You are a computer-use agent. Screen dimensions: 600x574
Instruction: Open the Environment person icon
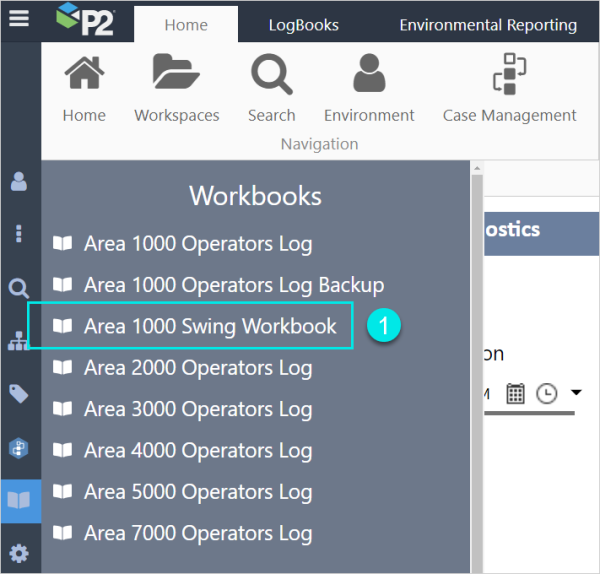click(369, 76)
